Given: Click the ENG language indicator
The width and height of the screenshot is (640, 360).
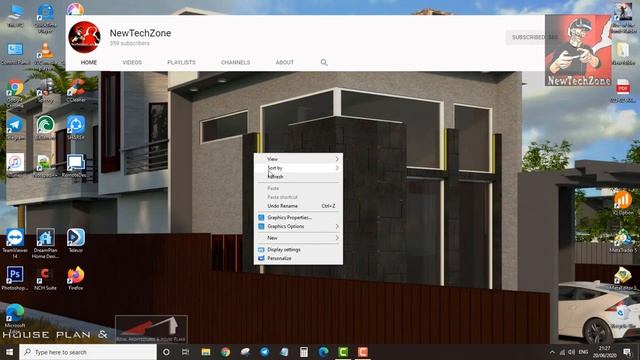Looking at the screenshot, I should click(x=583, y=352).
